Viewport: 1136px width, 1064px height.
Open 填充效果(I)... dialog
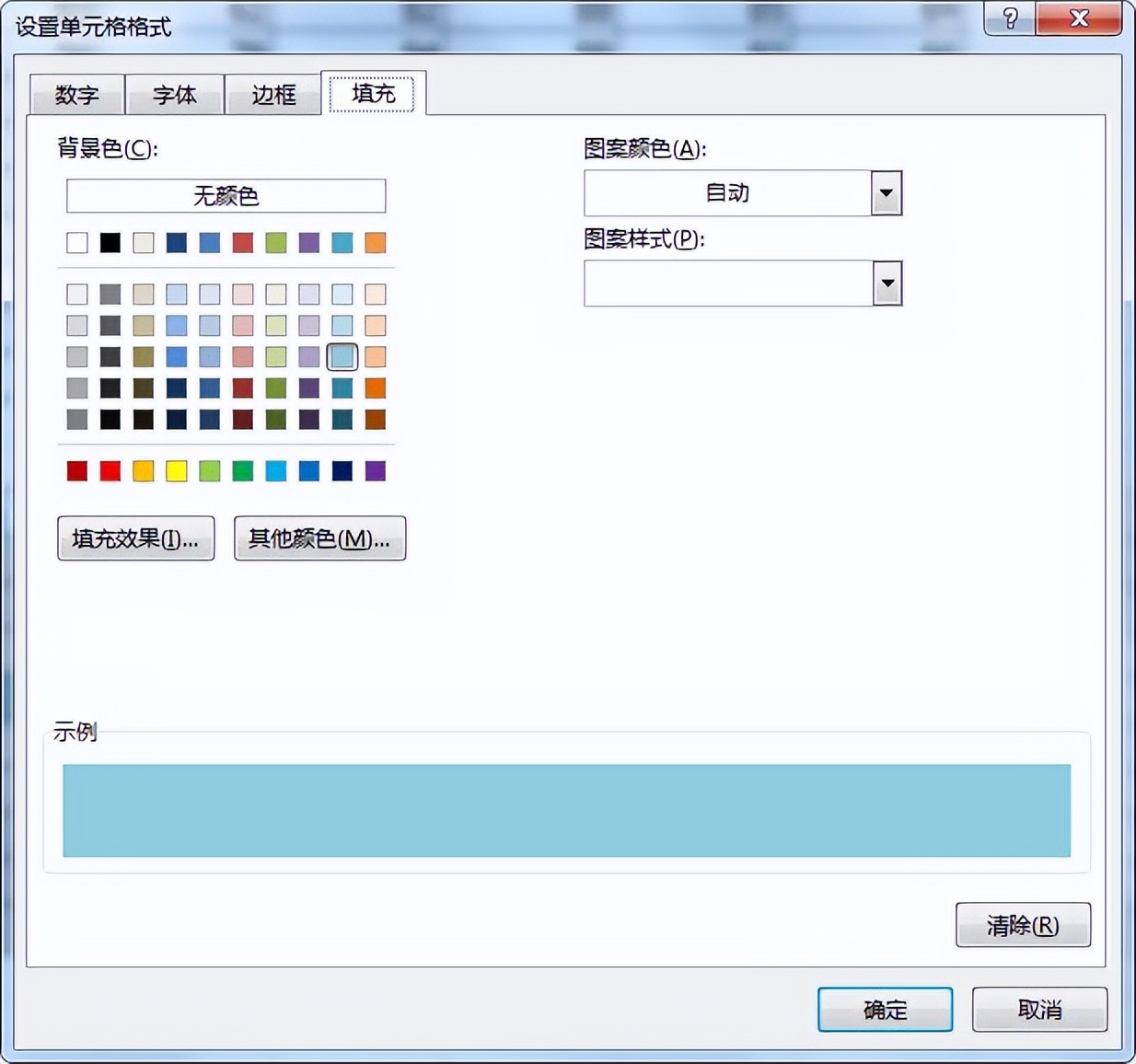click(136, 538)
